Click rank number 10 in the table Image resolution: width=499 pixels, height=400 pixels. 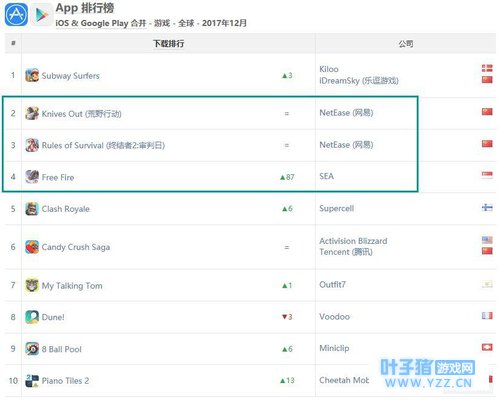(x=13, y=380)
